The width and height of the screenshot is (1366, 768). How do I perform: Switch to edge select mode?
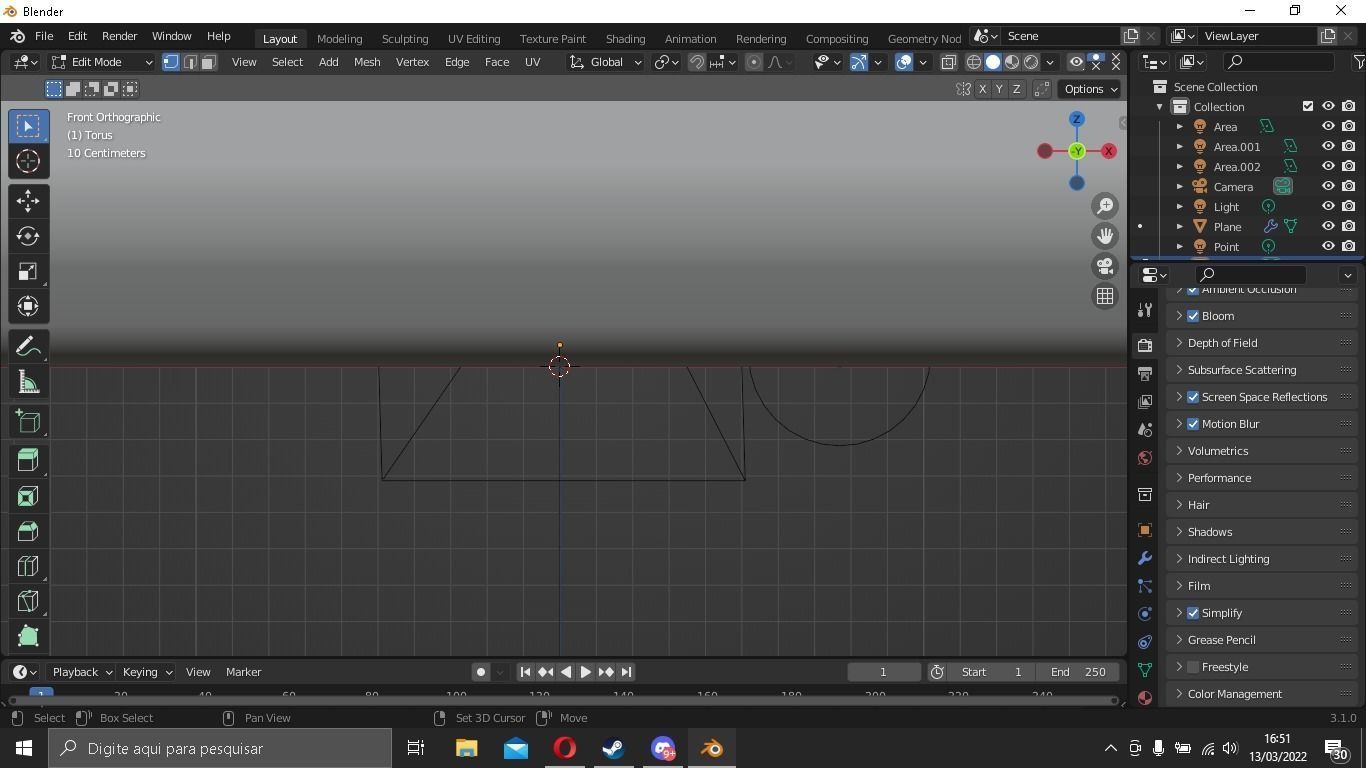[x=190, y=62]
